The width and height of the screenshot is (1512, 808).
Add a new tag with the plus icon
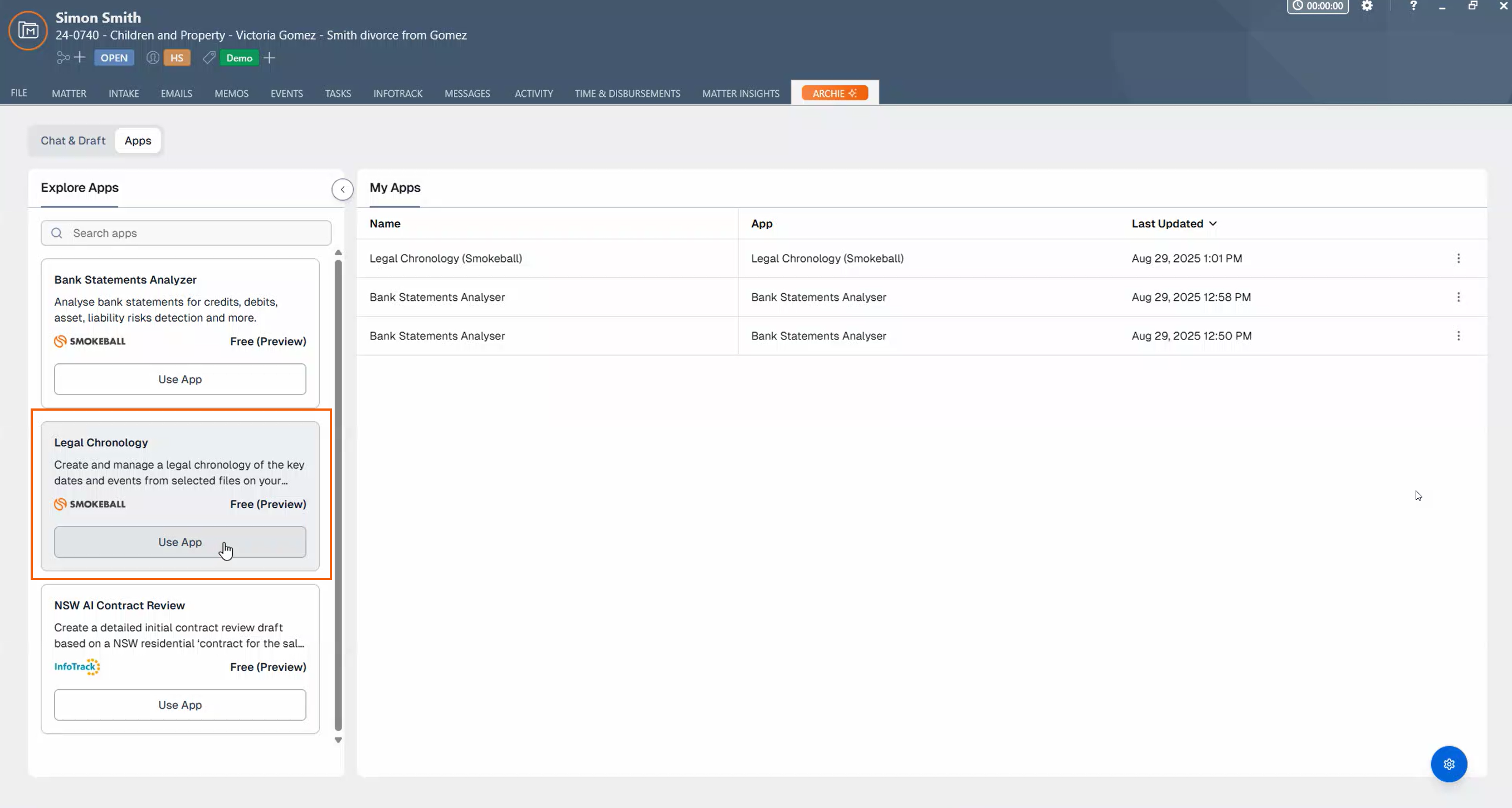(x=270, y=57)
